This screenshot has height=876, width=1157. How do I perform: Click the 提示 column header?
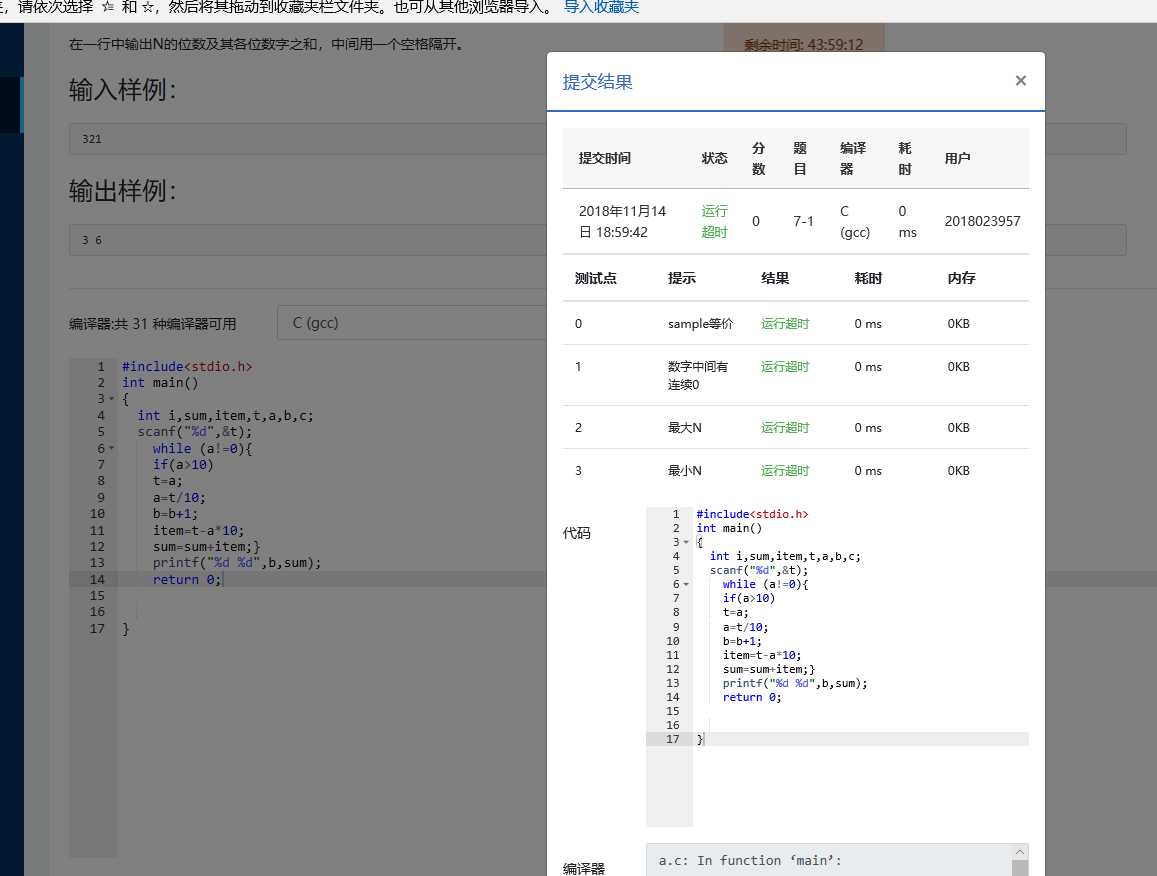[681, 278]
